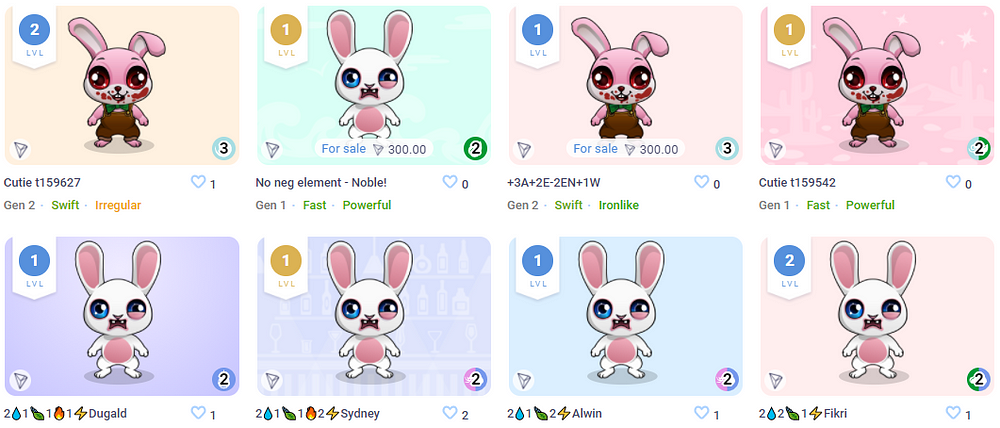
Task: Open the Cutie t159542 title link
Action: pyautogui.click(x=797, y=183)
